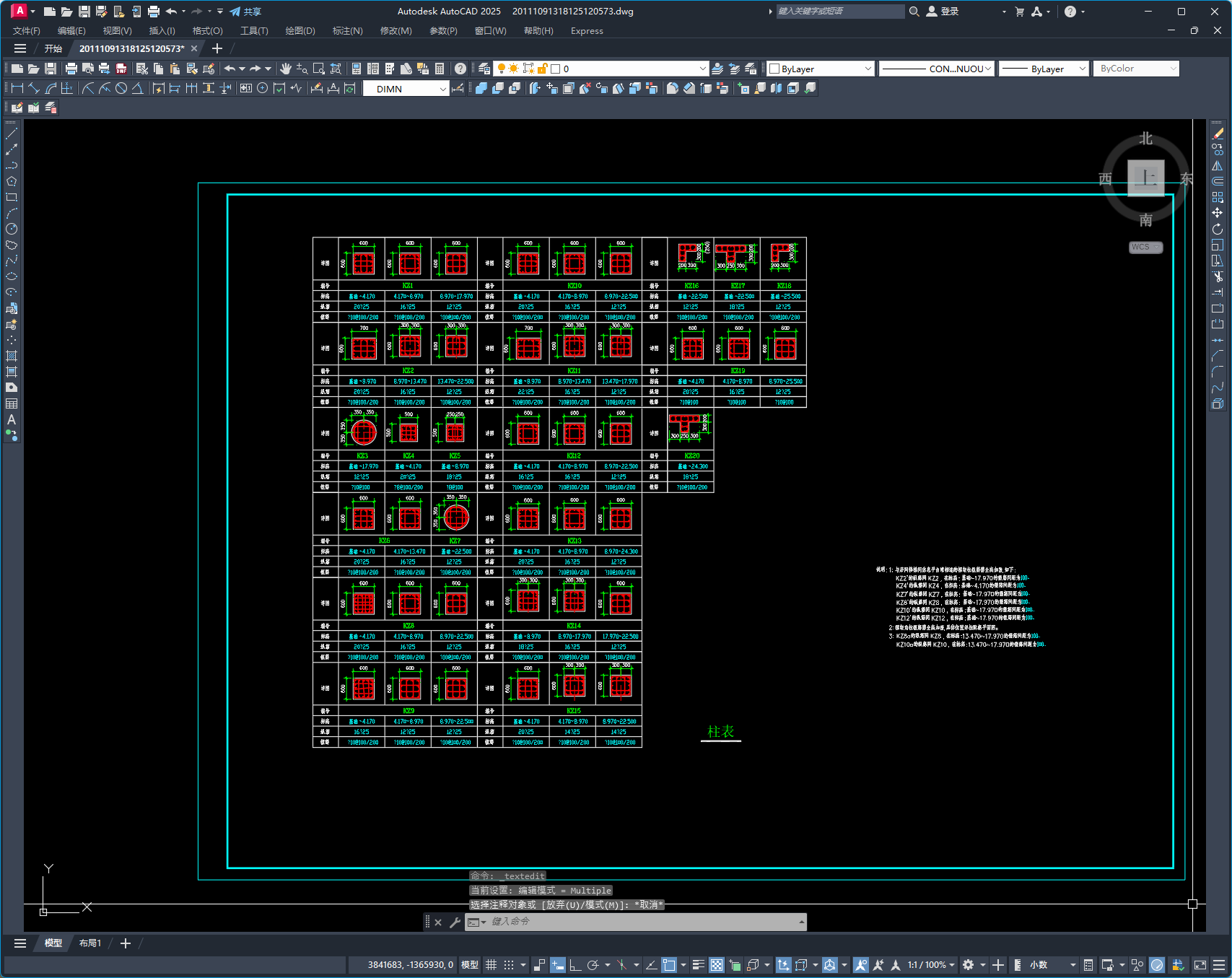Toggle transparency display in status bar
The image size is (1232, 978).
[717, 965]
